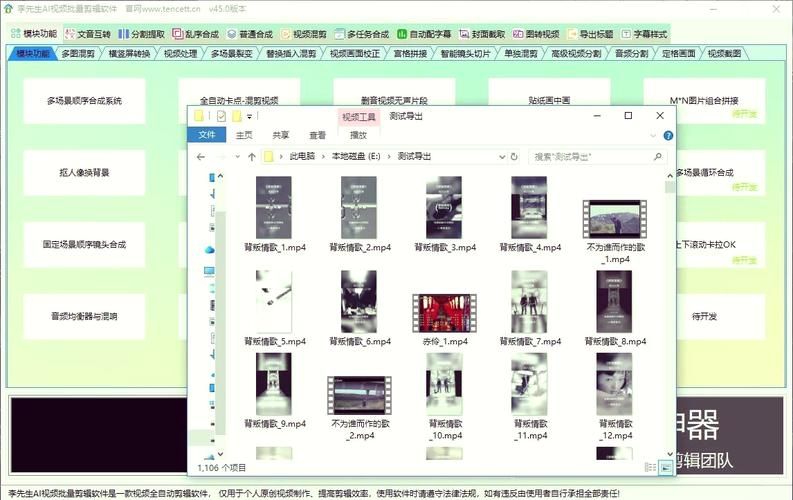Click the chevron after 此电脑 in breadcrumb

coord(324,157)
